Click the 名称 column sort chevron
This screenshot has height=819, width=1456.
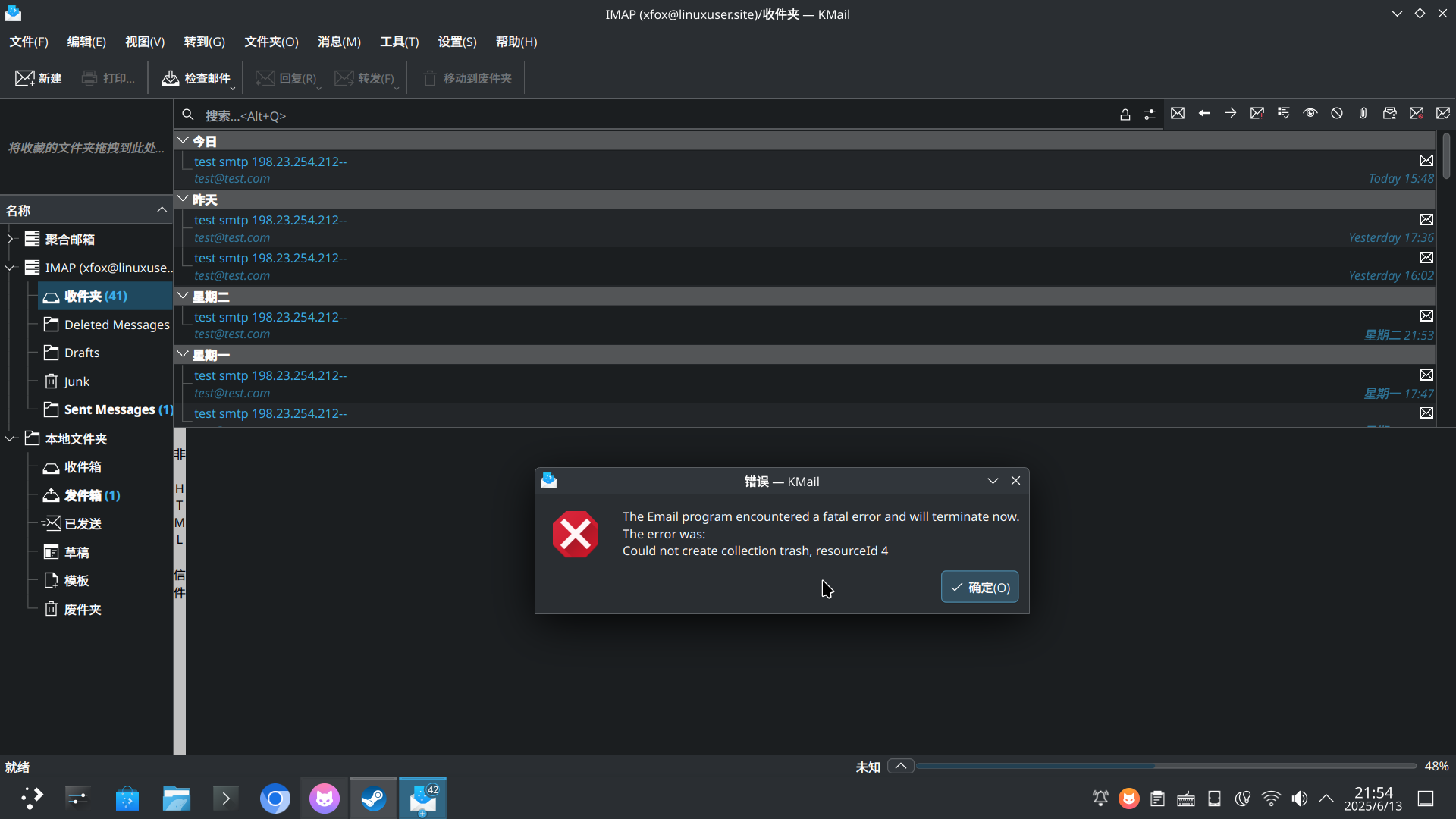tap(162, 210)
